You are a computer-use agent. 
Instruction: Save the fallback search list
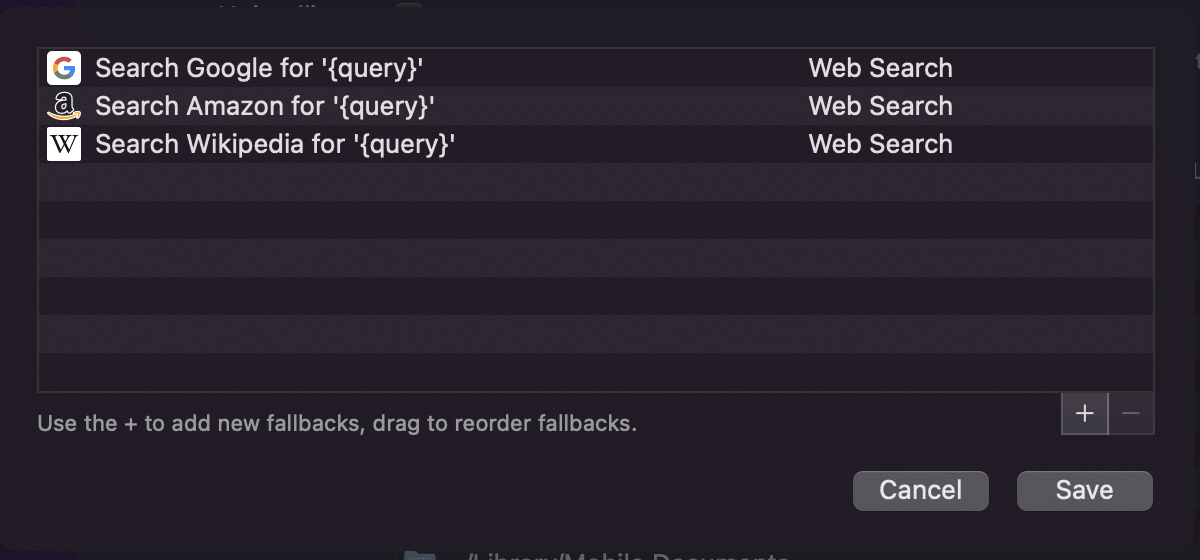tap(1085, 490)
